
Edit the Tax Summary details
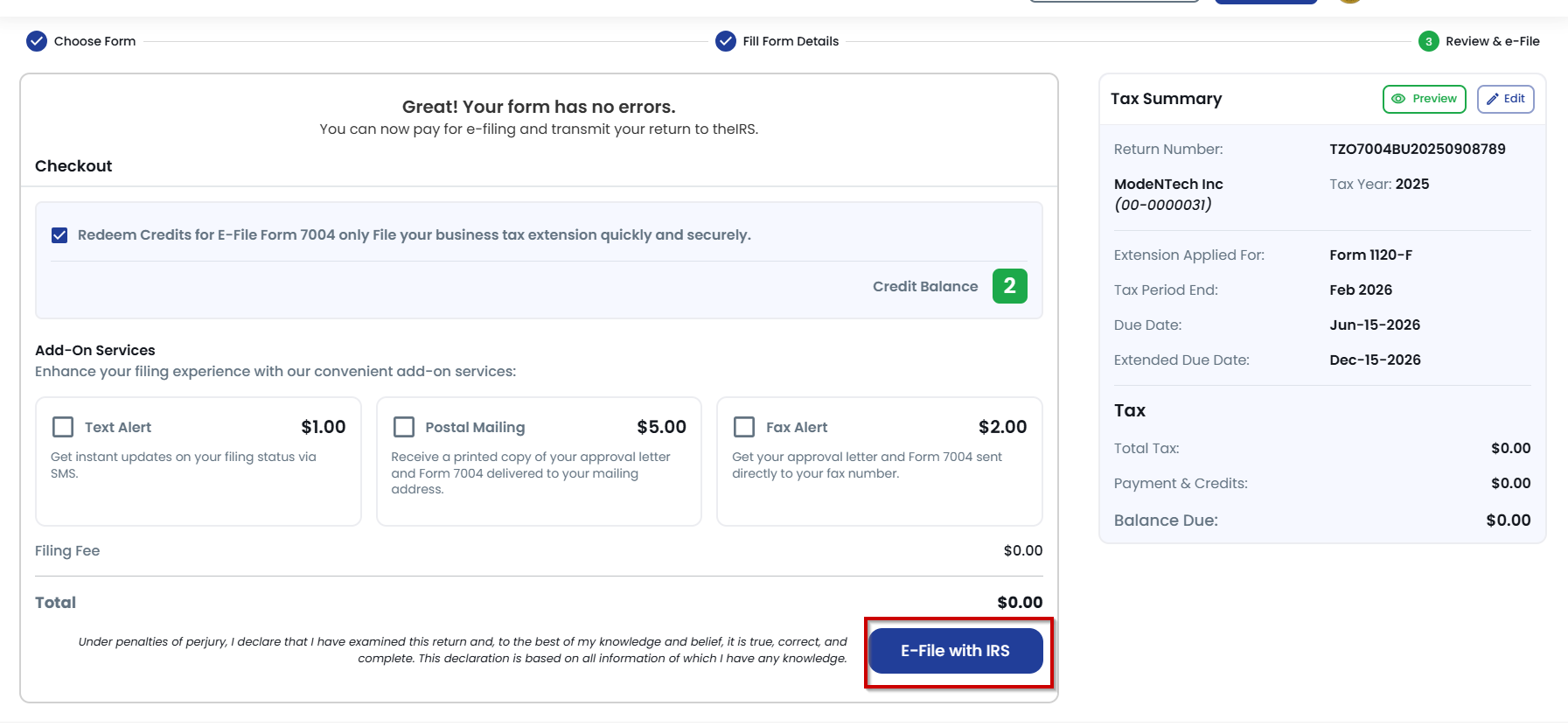(1506, 99)
